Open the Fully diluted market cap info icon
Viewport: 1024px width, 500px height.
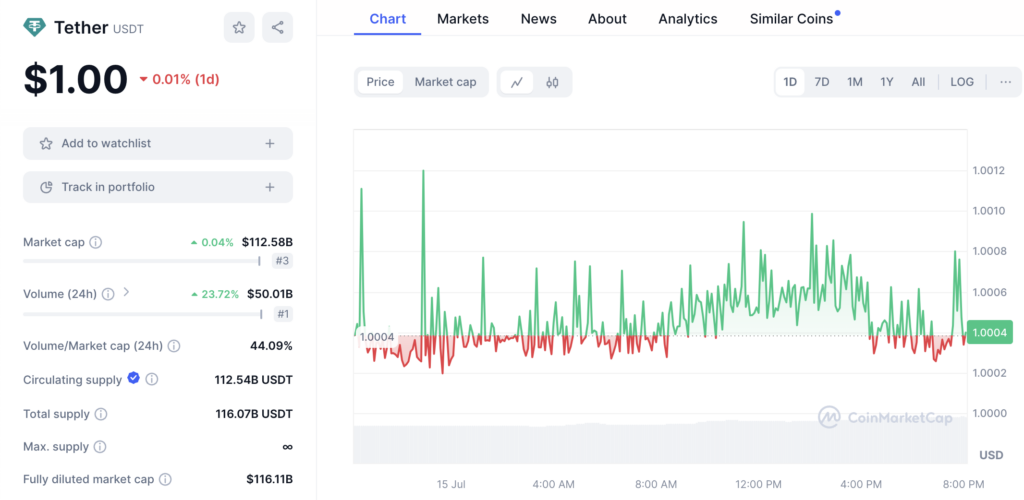(x=165, y=480)
